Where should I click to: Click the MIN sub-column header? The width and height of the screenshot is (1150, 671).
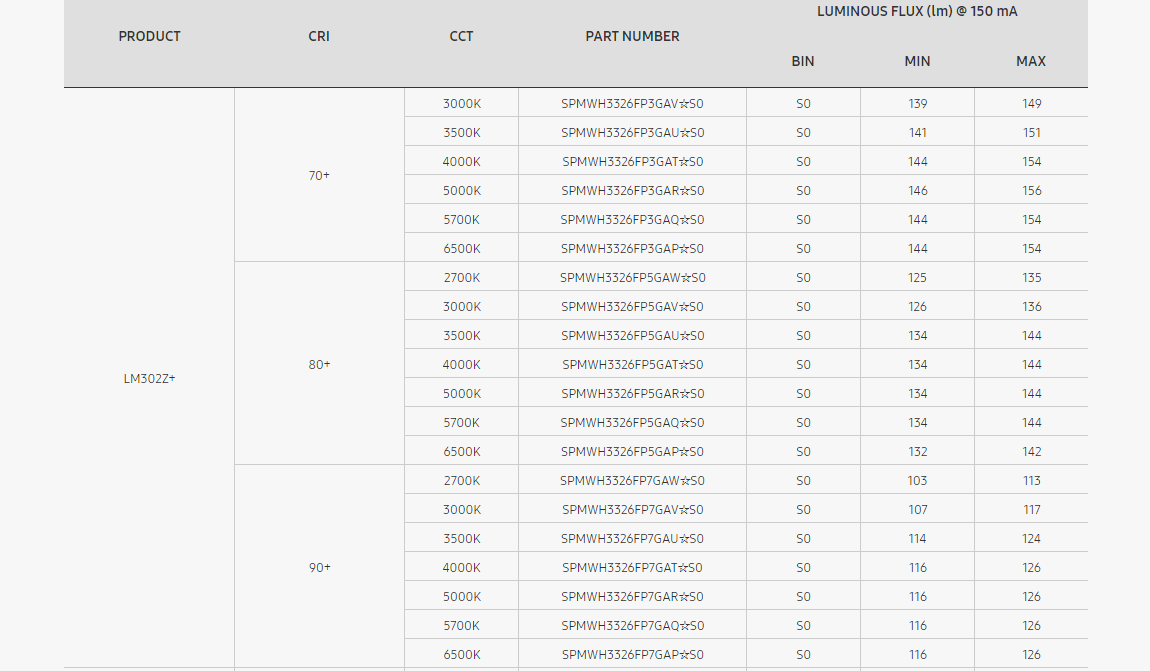click(x=917, y=61)
